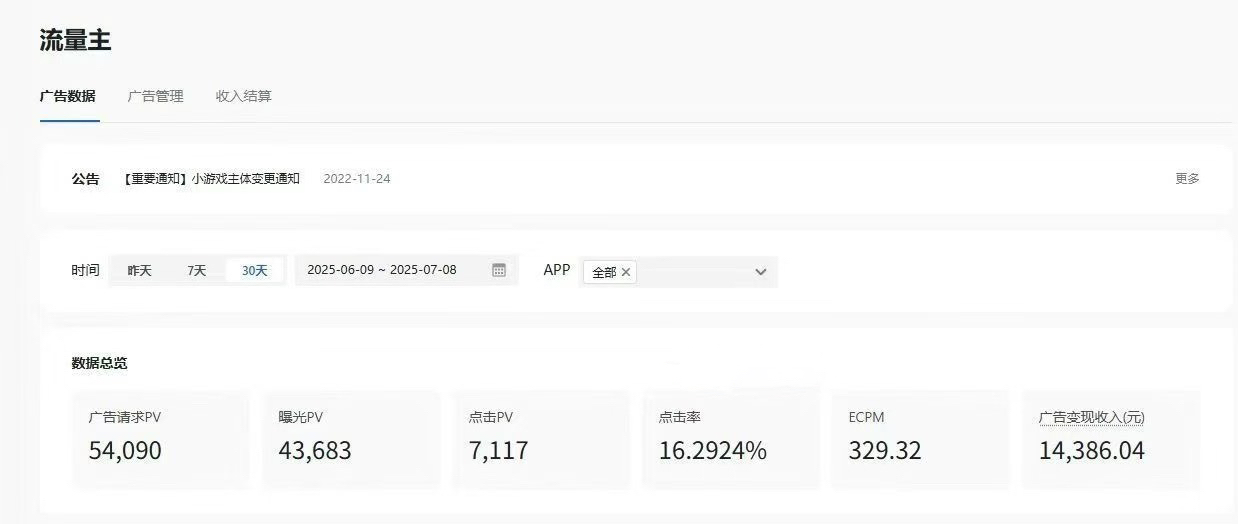
Task: Click the 点击PV value 7,117
Action: point(498,451)
